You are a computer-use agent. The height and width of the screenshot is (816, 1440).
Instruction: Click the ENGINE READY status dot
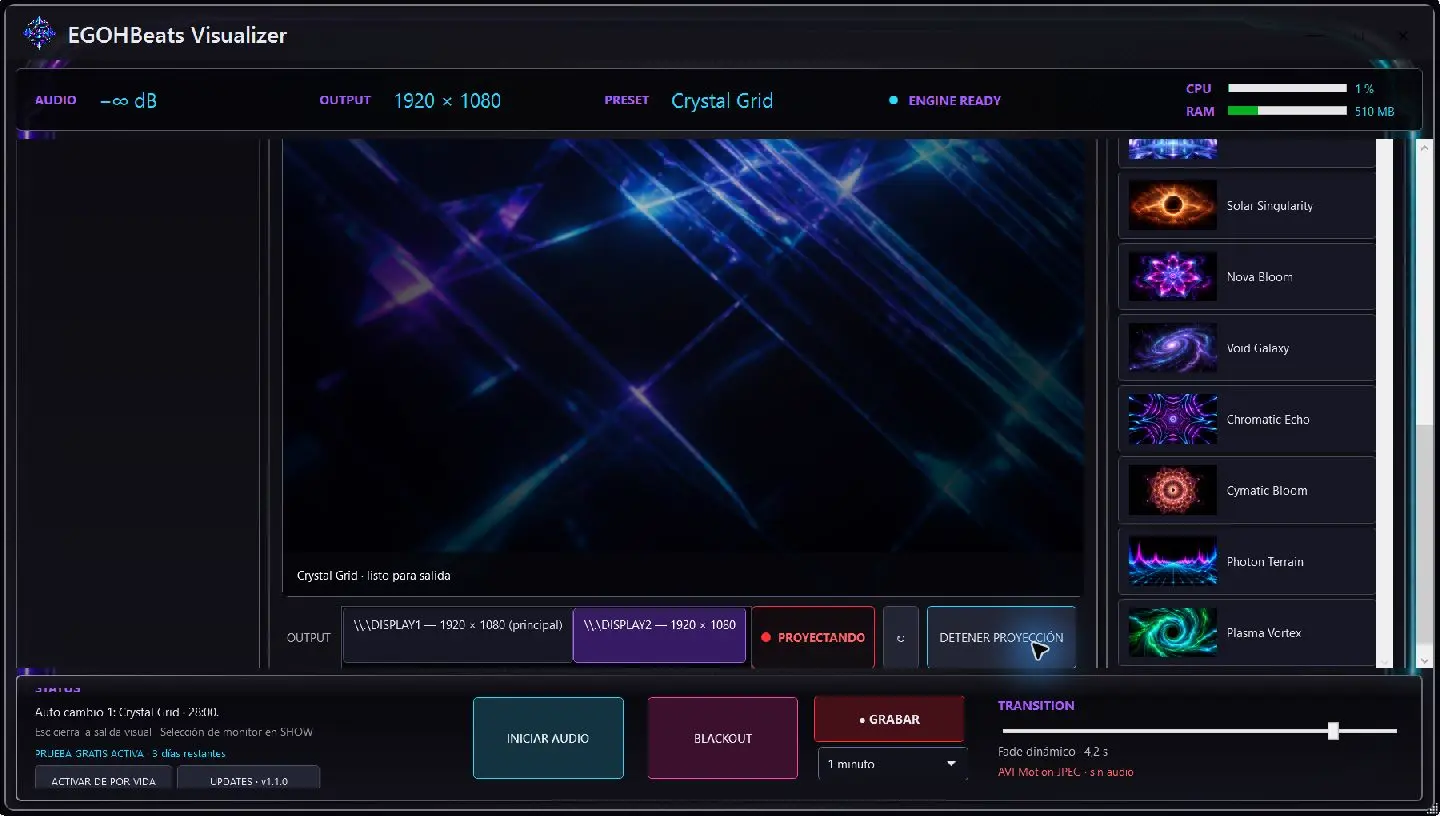tap(894, 100)
